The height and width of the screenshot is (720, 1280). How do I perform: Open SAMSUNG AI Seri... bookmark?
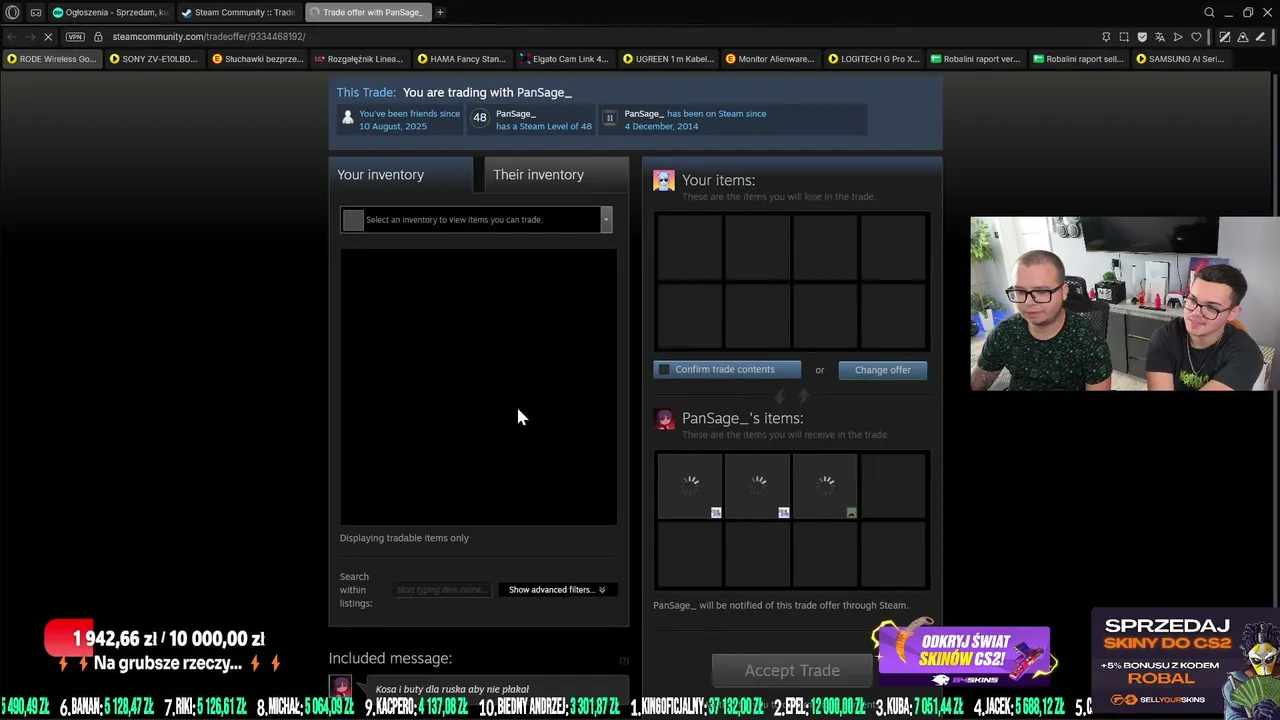1180,59
